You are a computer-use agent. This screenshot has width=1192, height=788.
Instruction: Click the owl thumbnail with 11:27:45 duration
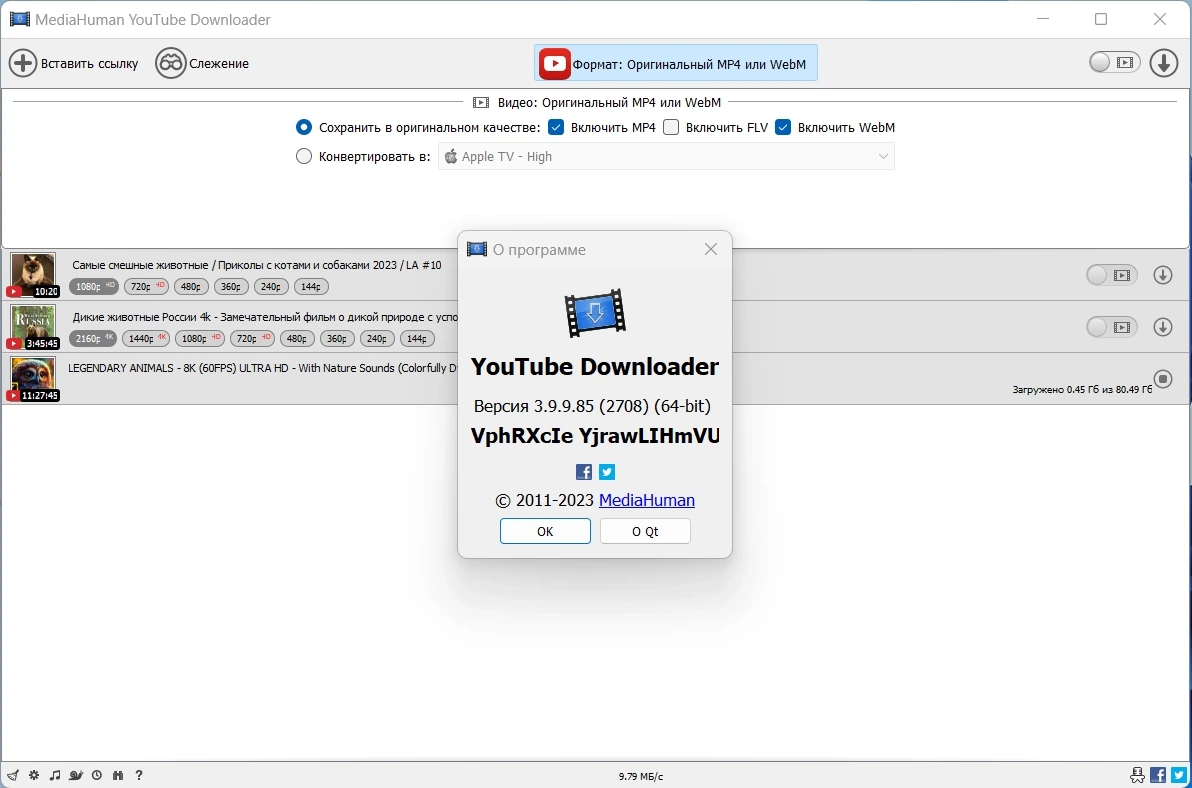(x=33, y=378)
